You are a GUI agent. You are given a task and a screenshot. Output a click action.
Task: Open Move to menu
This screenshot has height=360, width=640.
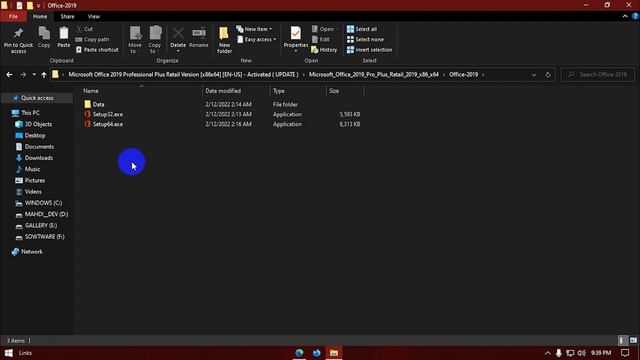[x=135, y=40]
